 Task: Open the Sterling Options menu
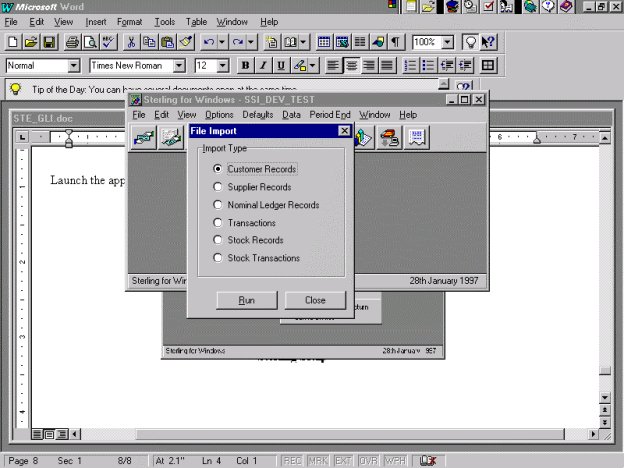point(219,115)
